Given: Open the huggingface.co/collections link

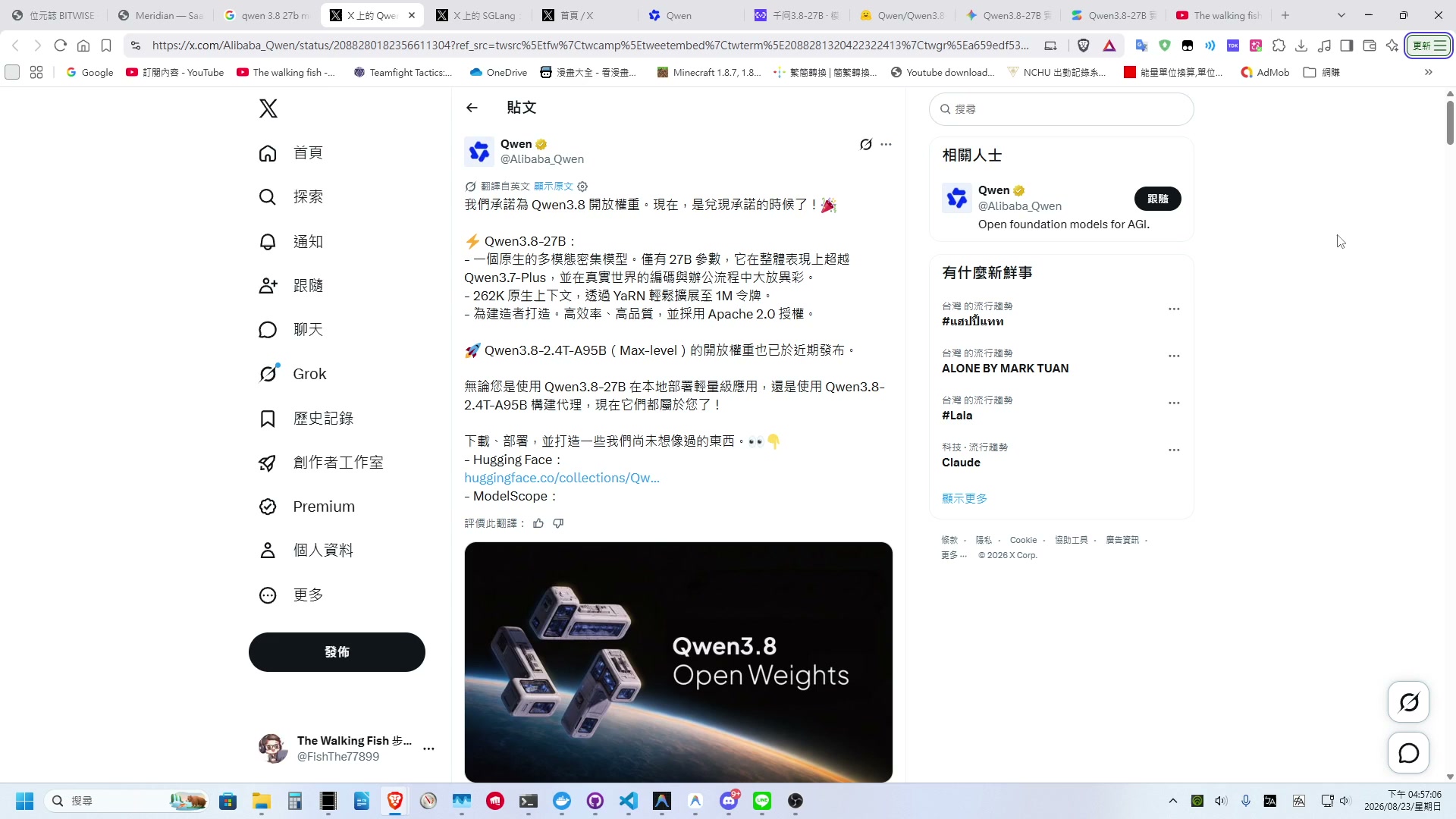Looking at the screenshot, I should pos(562,478).
